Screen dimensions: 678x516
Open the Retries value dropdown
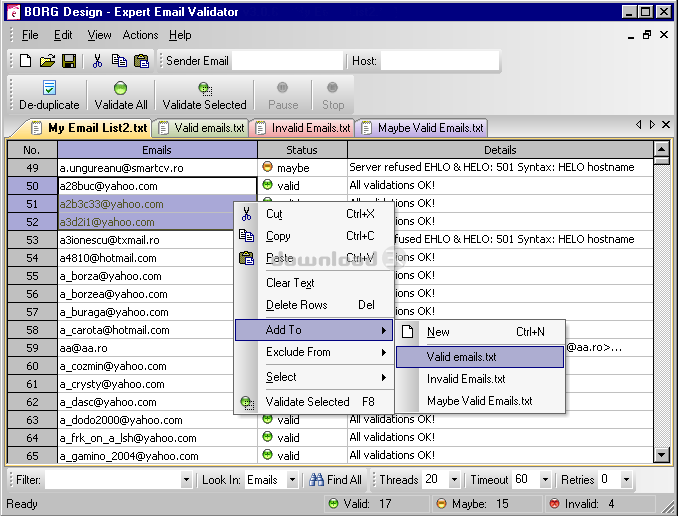[x=626, y=480]
